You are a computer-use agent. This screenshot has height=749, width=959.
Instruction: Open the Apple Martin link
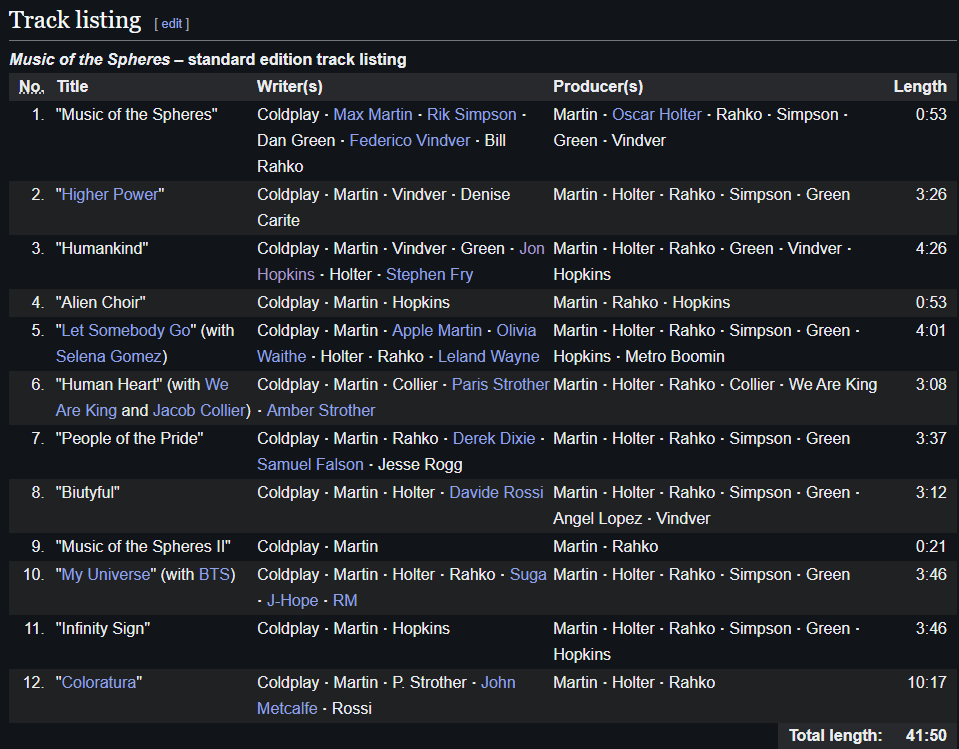437,330
